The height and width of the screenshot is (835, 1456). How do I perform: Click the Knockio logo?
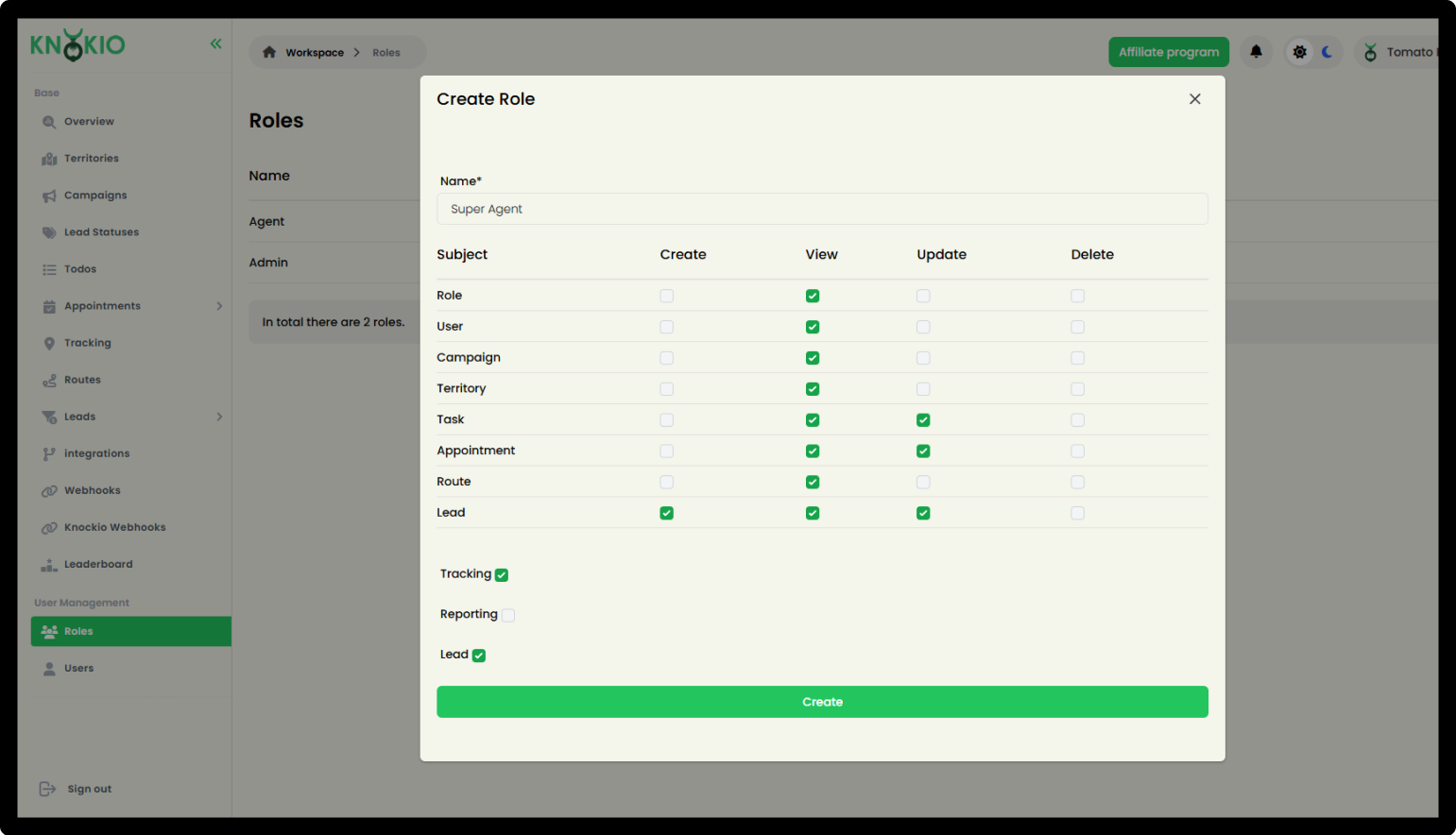77,44
